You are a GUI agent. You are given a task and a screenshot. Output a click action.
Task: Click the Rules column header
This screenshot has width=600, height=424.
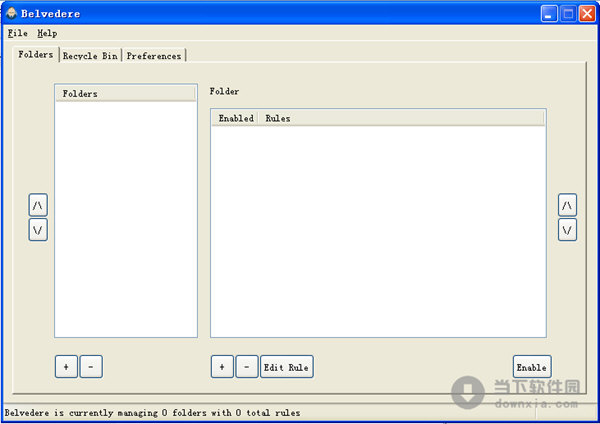pyautogui.click(x=401, y=118)
